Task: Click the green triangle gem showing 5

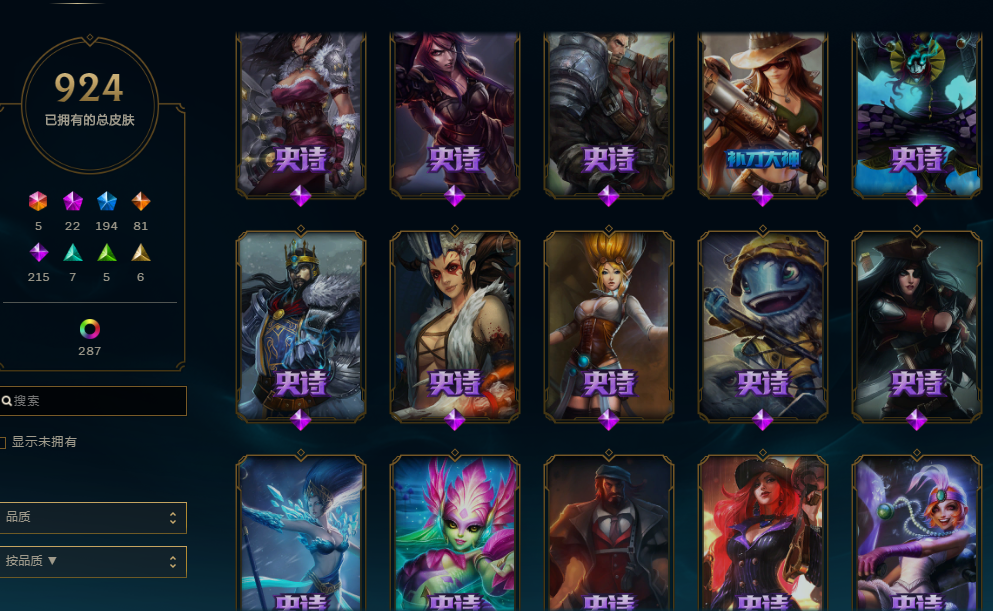Action: coord(106,253)
